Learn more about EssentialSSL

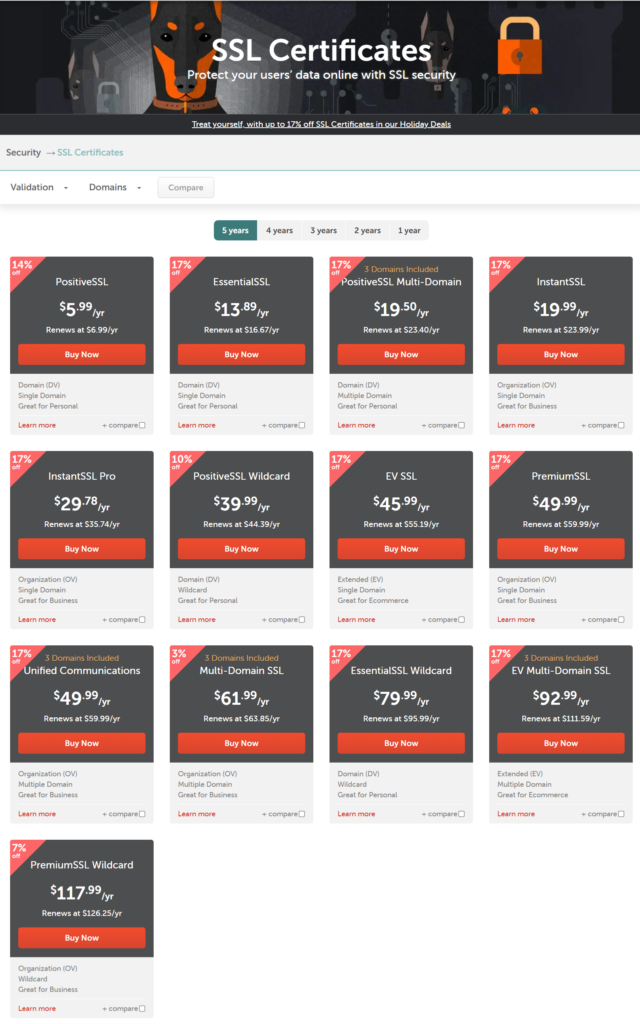pos(197,425)
